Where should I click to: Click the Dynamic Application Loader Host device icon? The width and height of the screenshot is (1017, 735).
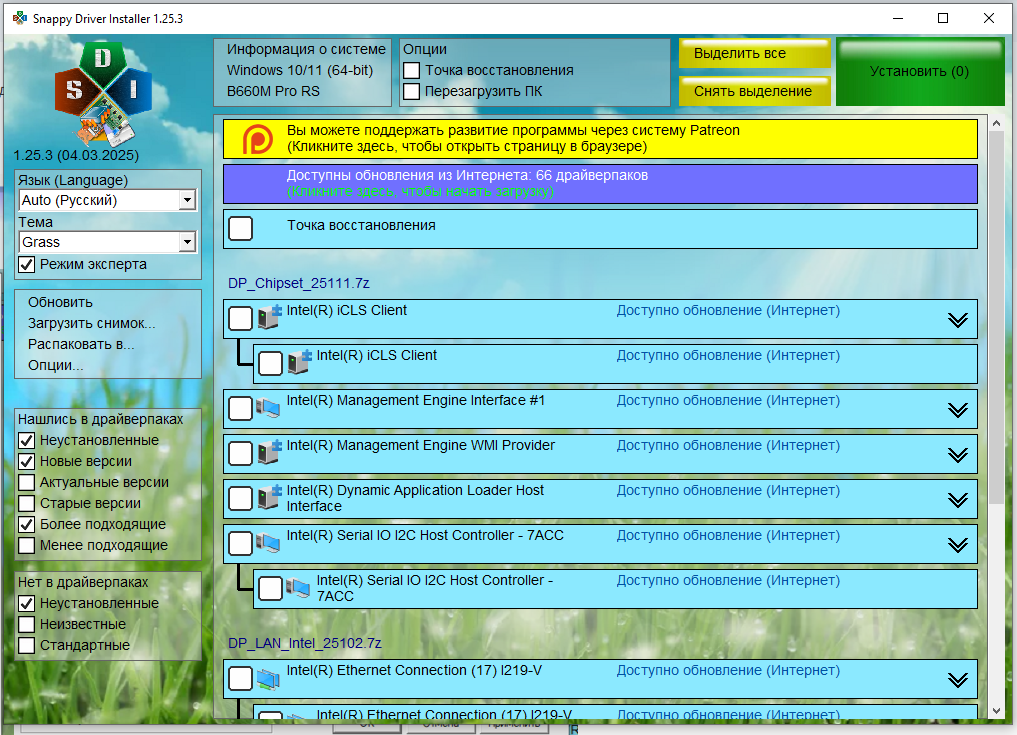268,498
